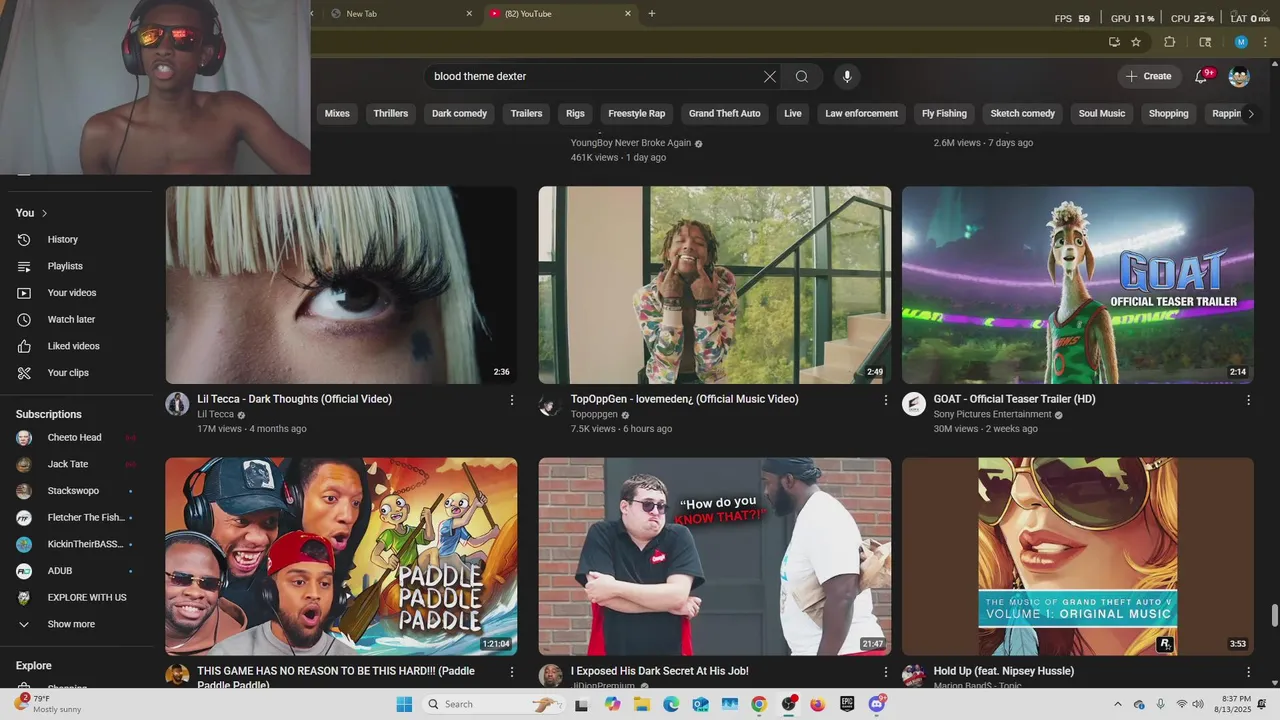1280x720 pixels.
Task: Start voice search with microphone icon
Action: (847, 76)
